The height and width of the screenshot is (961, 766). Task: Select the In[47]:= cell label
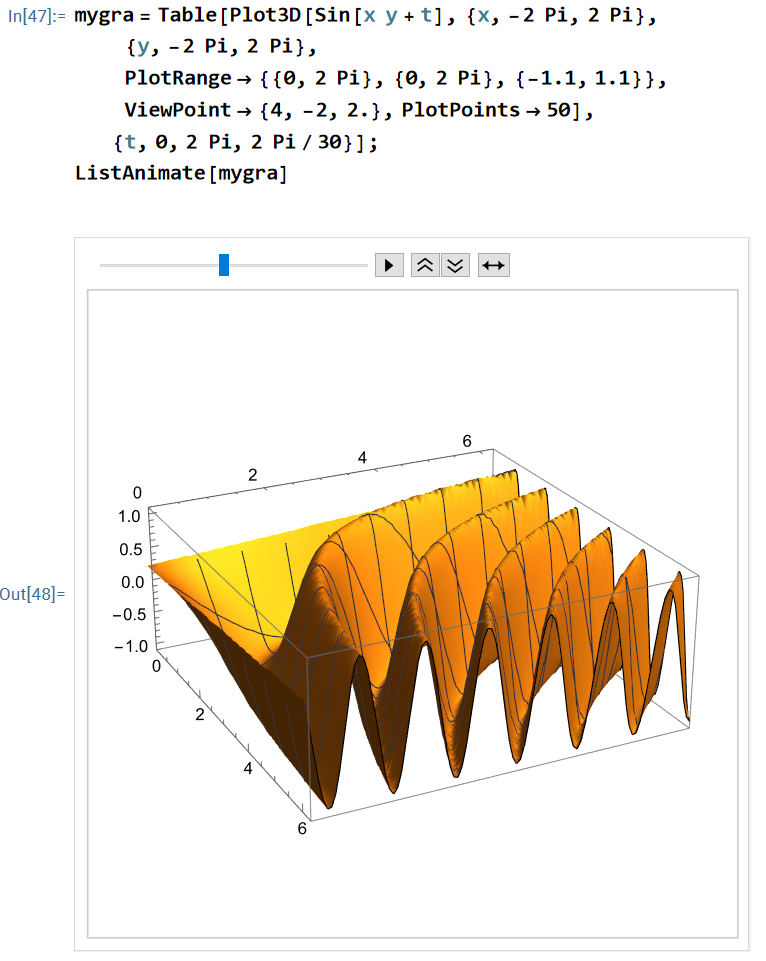tap(37, 16)
